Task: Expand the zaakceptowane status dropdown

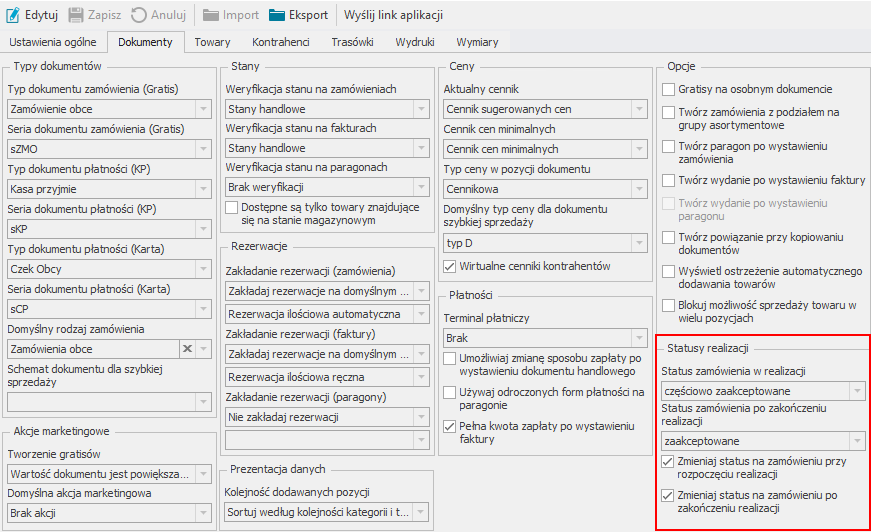Action: 857,441
